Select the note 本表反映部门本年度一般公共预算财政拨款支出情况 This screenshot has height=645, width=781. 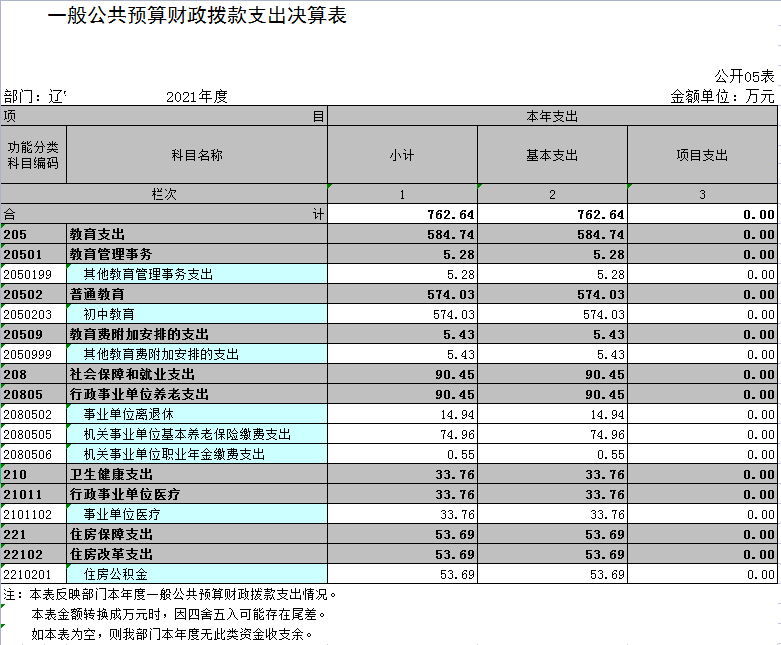183,594
